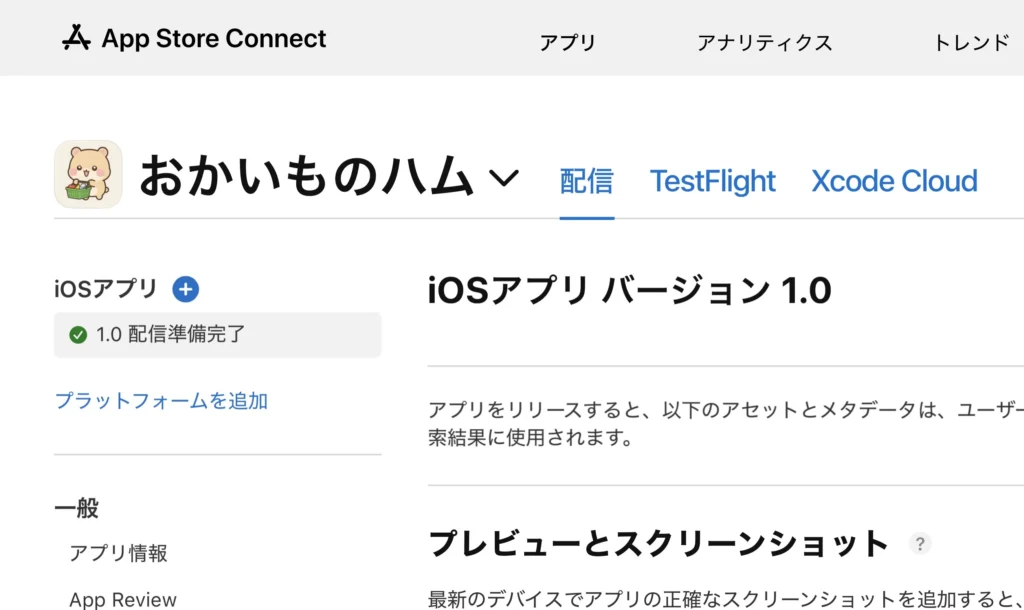Expand the iOSアプリ version list
This screenshot has width=1024, height=610.
(105, 288)
